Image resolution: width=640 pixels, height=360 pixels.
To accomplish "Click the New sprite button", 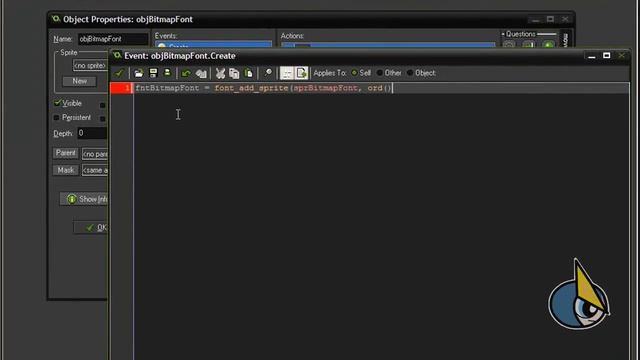I will [80, 81].
